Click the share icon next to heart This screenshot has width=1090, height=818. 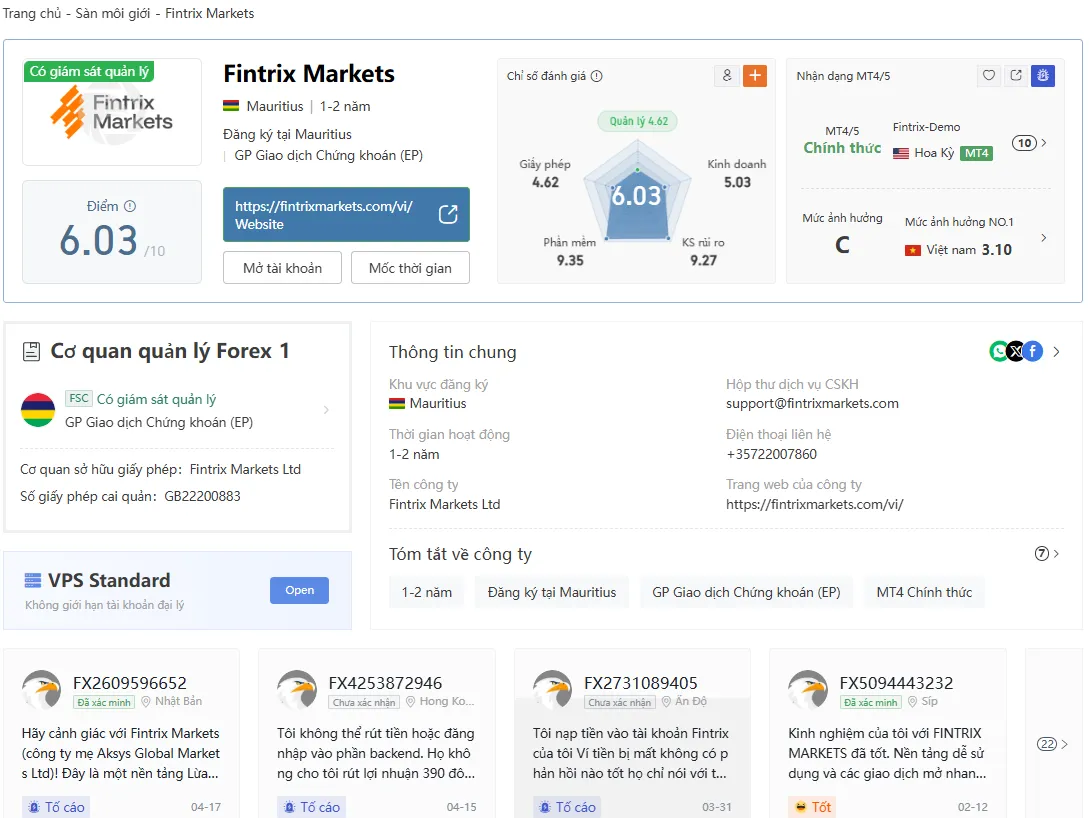[x=1016, y=75]
